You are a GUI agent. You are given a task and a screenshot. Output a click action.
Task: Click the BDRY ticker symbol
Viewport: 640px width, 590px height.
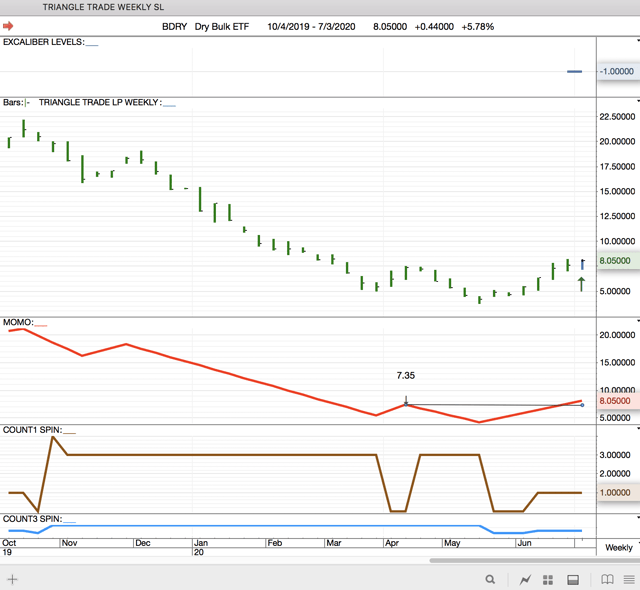[x=174, y=27]
